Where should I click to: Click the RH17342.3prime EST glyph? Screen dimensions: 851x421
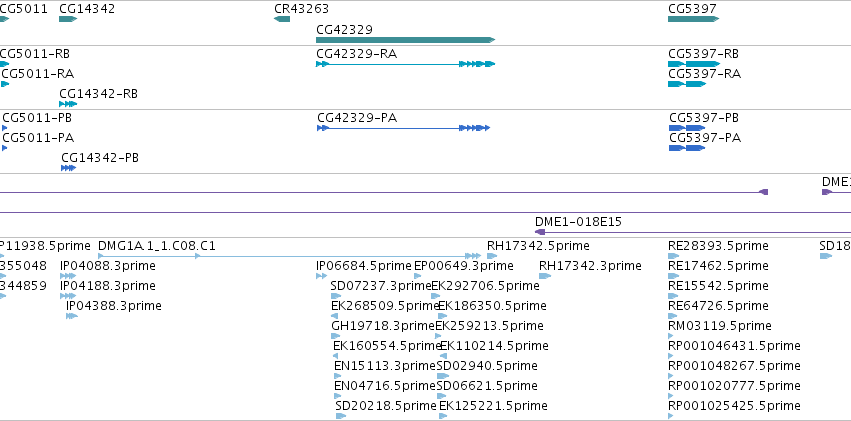tap(545, 276)
